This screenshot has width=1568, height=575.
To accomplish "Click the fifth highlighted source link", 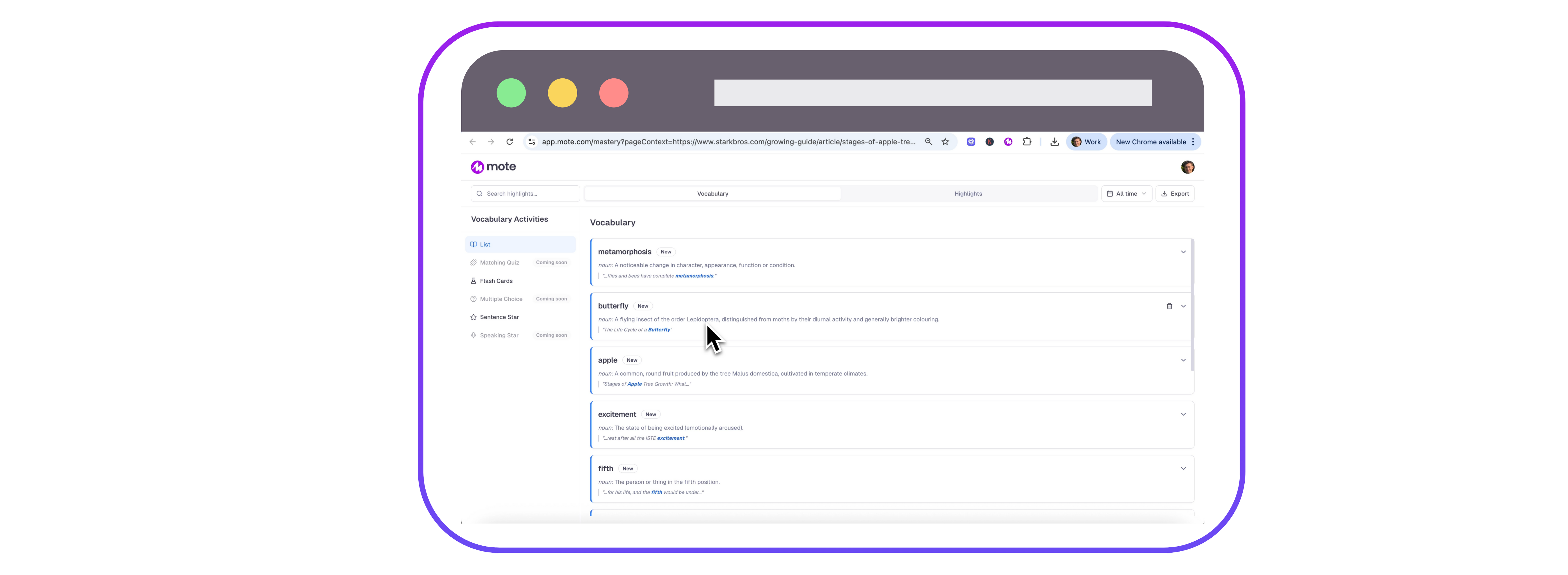I will tap(656, 492).
